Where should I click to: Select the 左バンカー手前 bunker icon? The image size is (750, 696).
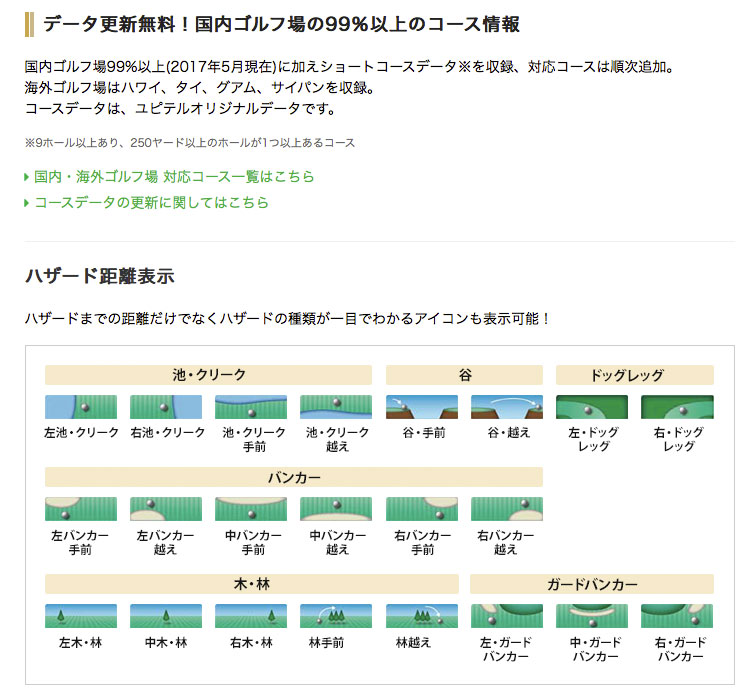[81, 509]
